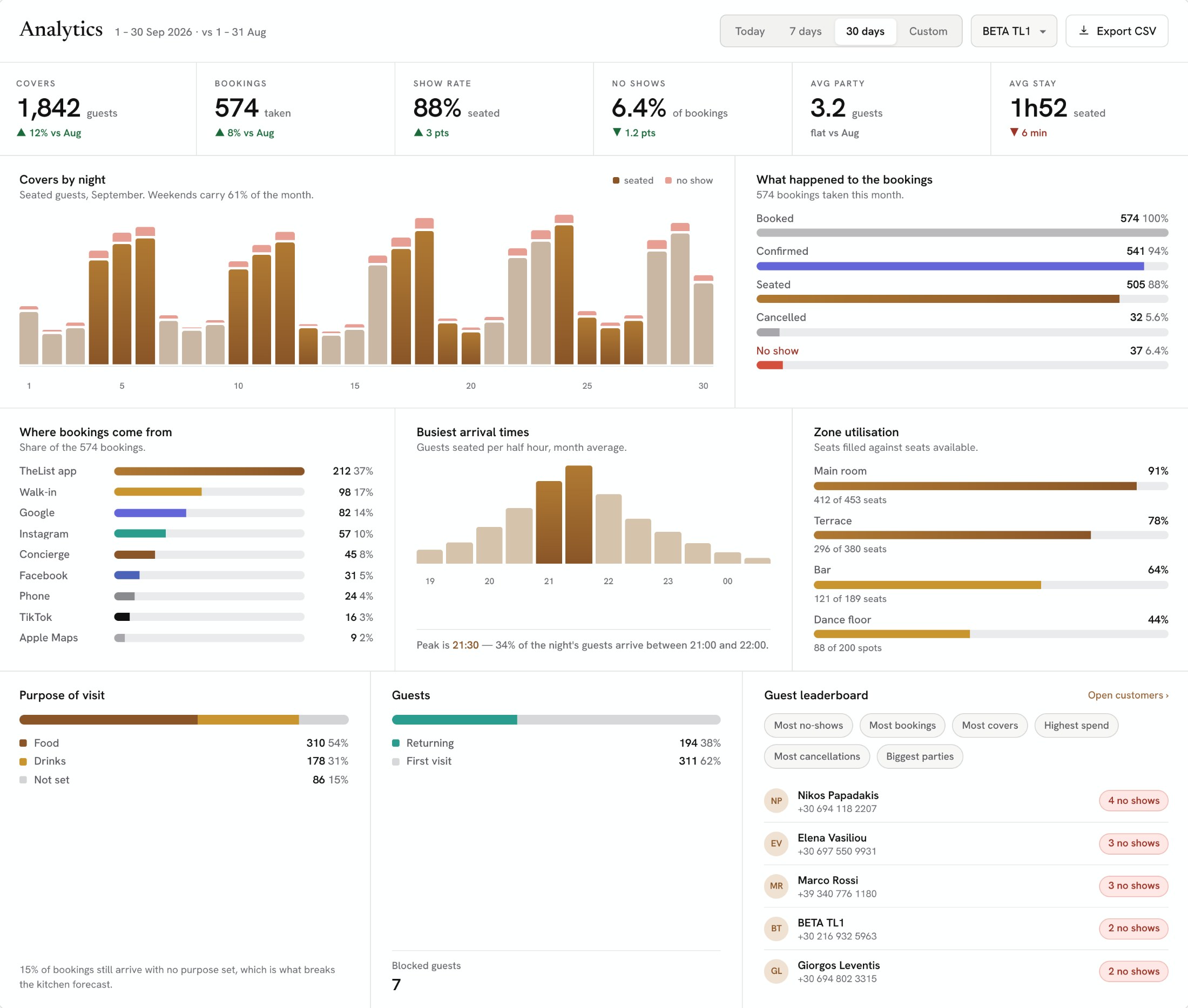The width and height of the screenshot is (1188, 1008).
Task: Click the MR avatar for Marco Rossi
Action: pos(775,886)
